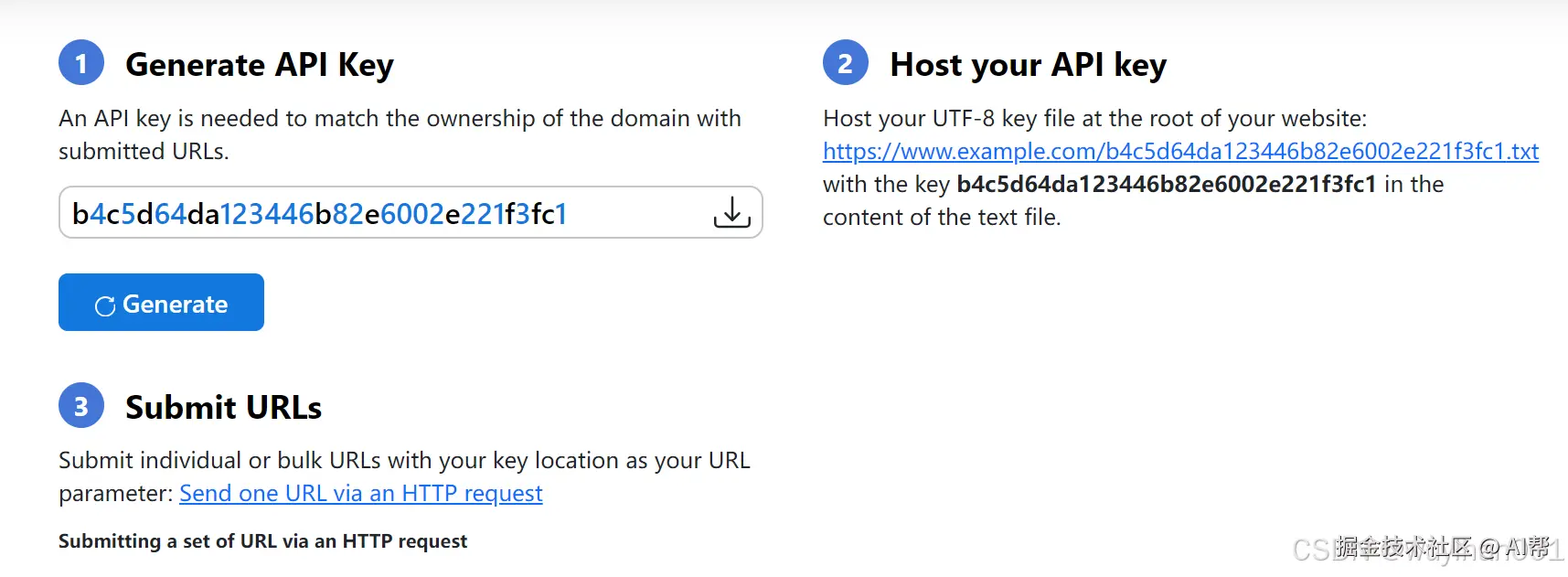Click the bold key in Host section text

(x=1166, y=184)
